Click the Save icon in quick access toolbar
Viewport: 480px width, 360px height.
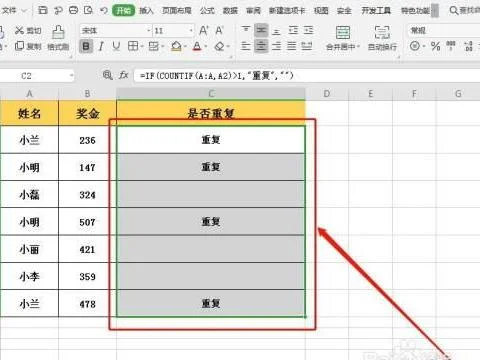pyautogui.click(x=43, y=10)
